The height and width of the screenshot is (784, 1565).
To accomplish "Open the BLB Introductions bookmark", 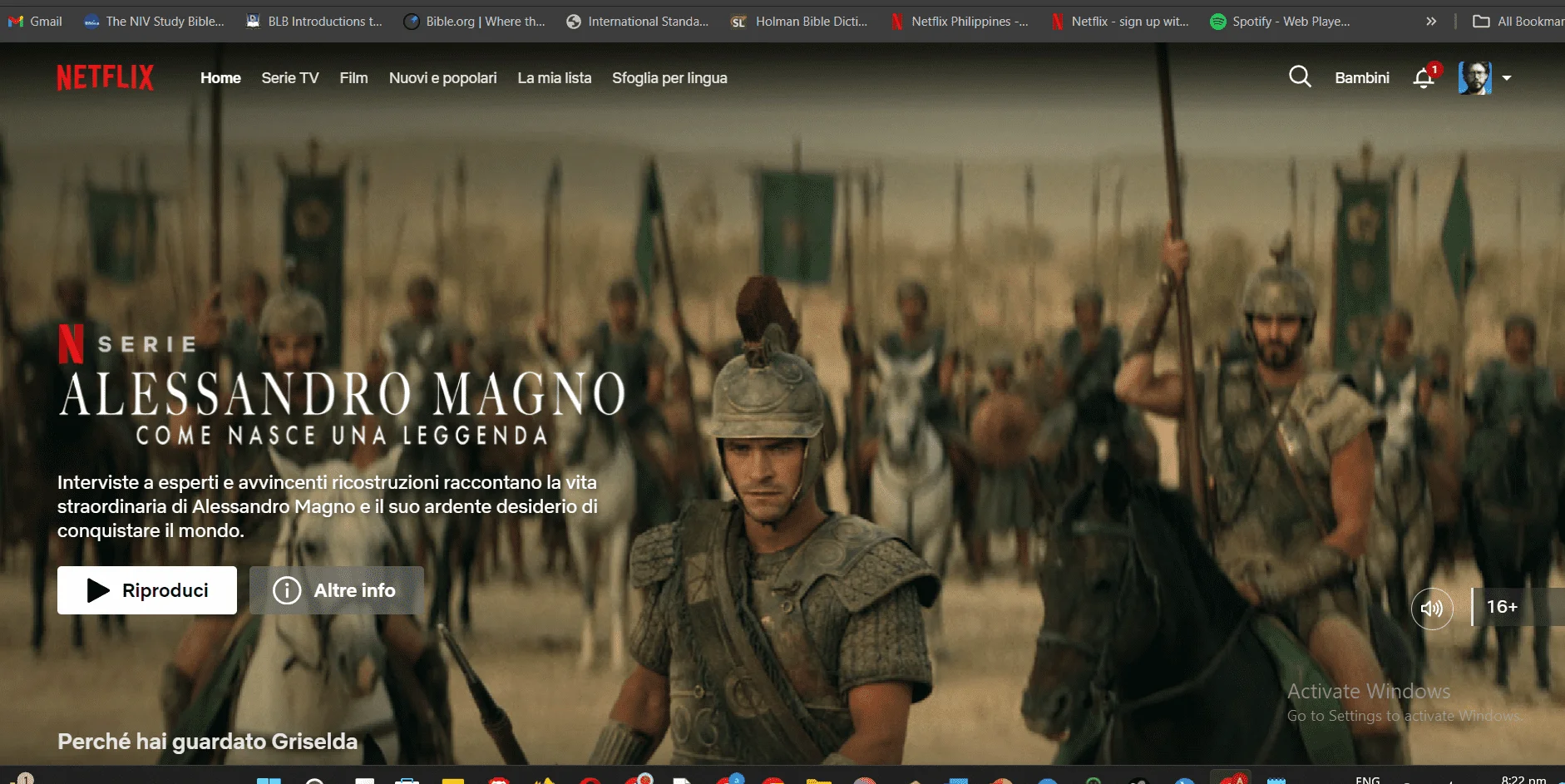I will click(x=315, y=22).
